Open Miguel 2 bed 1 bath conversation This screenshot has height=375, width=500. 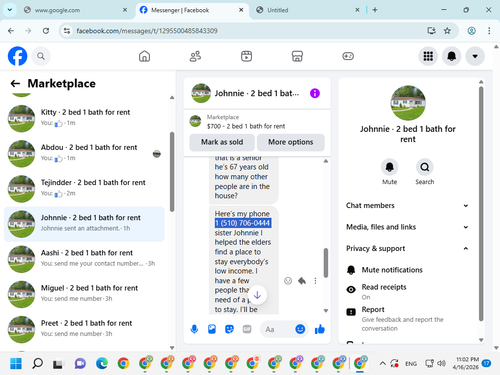point(84,294)
